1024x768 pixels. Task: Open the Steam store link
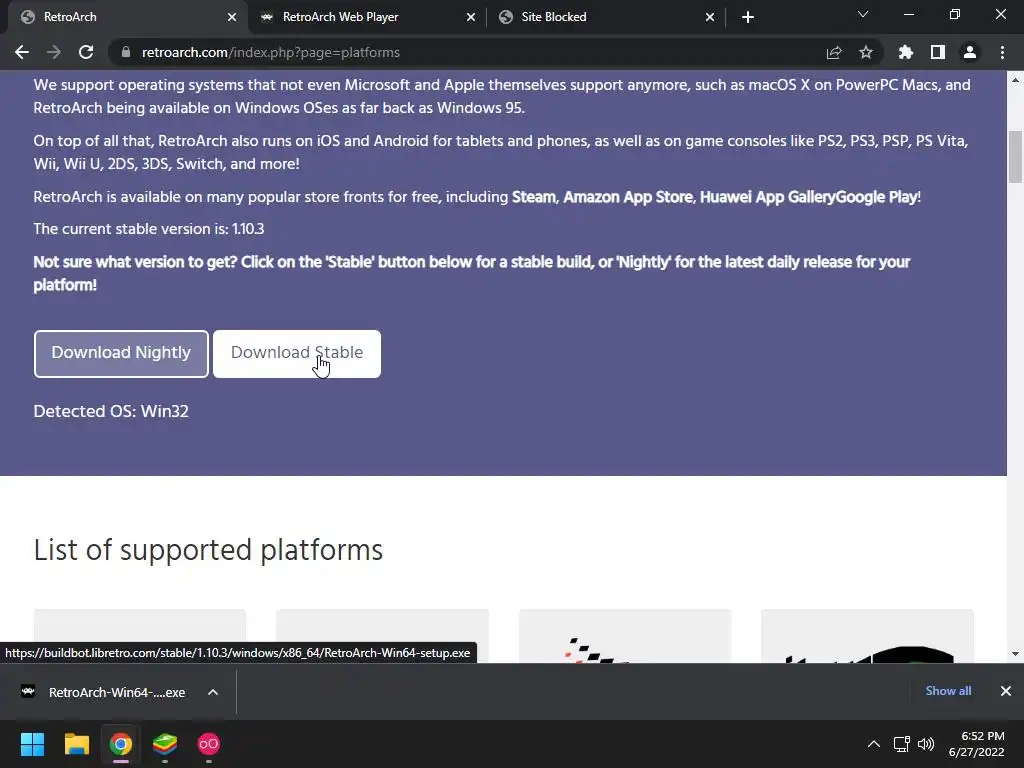tap(534, 197)
